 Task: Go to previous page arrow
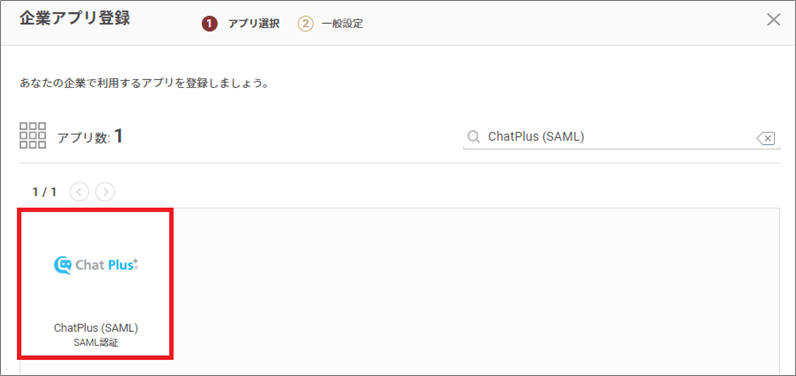79,192
